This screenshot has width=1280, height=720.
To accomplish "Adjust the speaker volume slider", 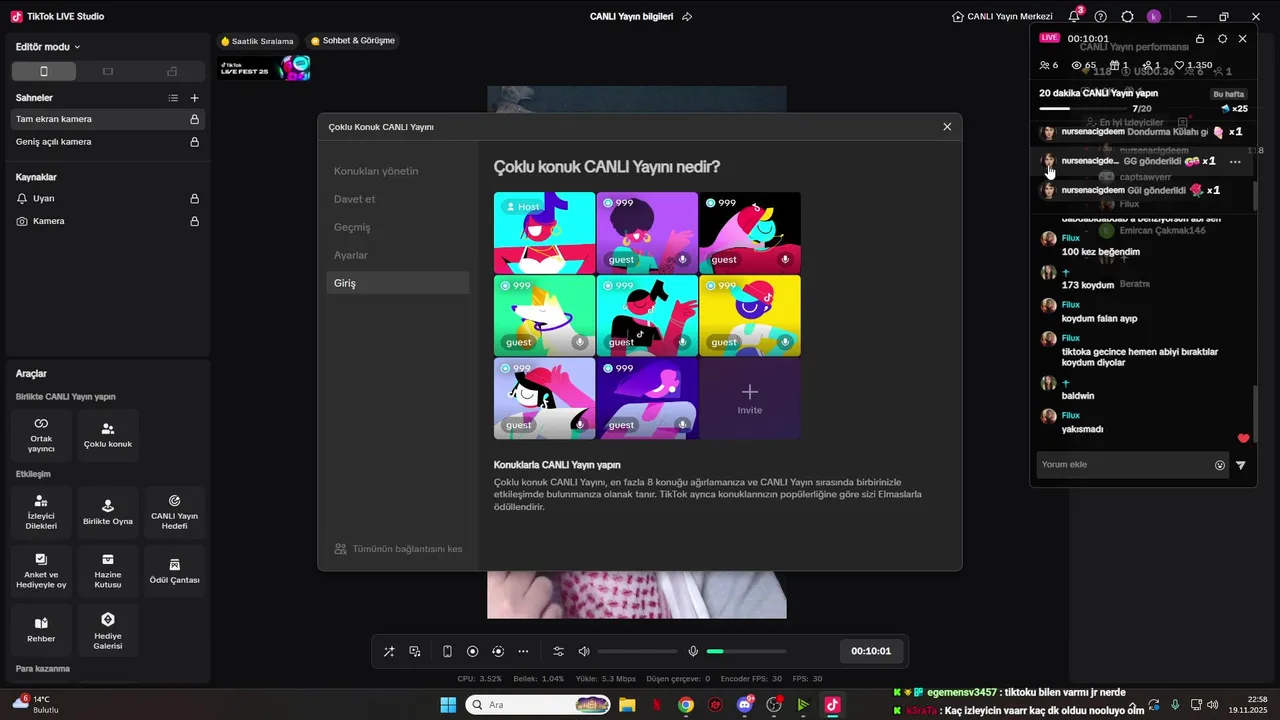I will coord(636,651).
